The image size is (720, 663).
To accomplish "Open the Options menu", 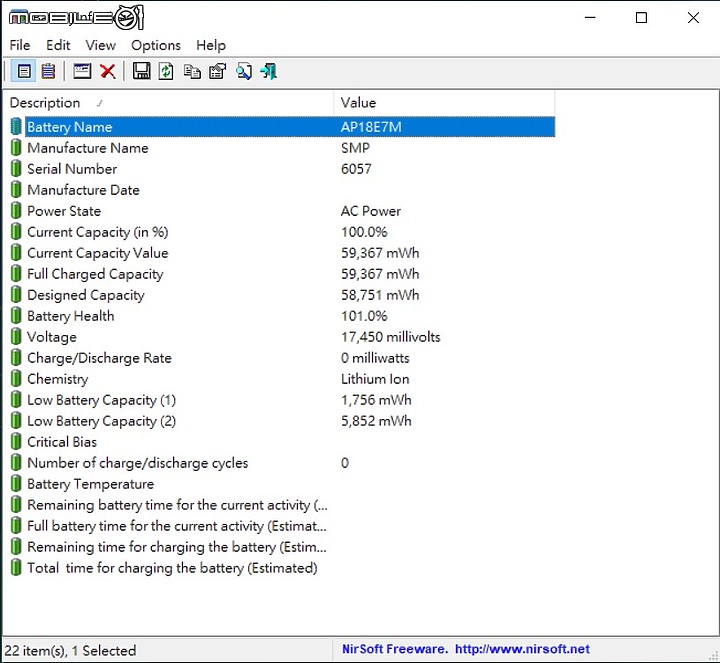I will (156, 45).
